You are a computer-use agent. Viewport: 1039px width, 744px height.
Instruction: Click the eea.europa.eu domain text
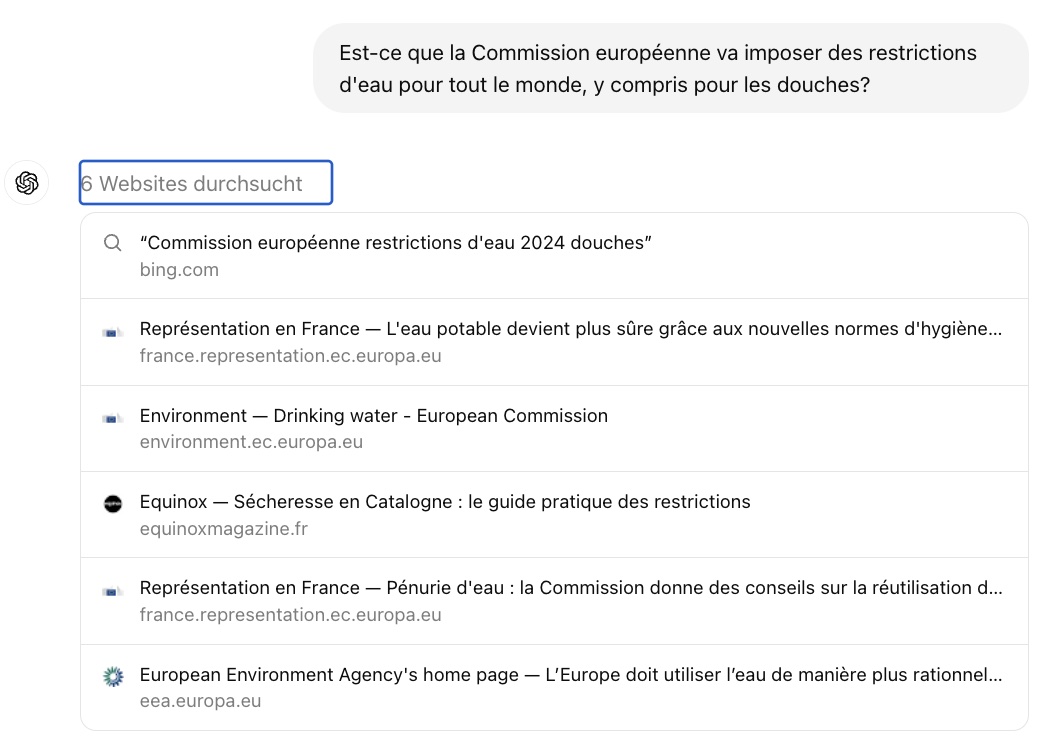tap(201, 700)
